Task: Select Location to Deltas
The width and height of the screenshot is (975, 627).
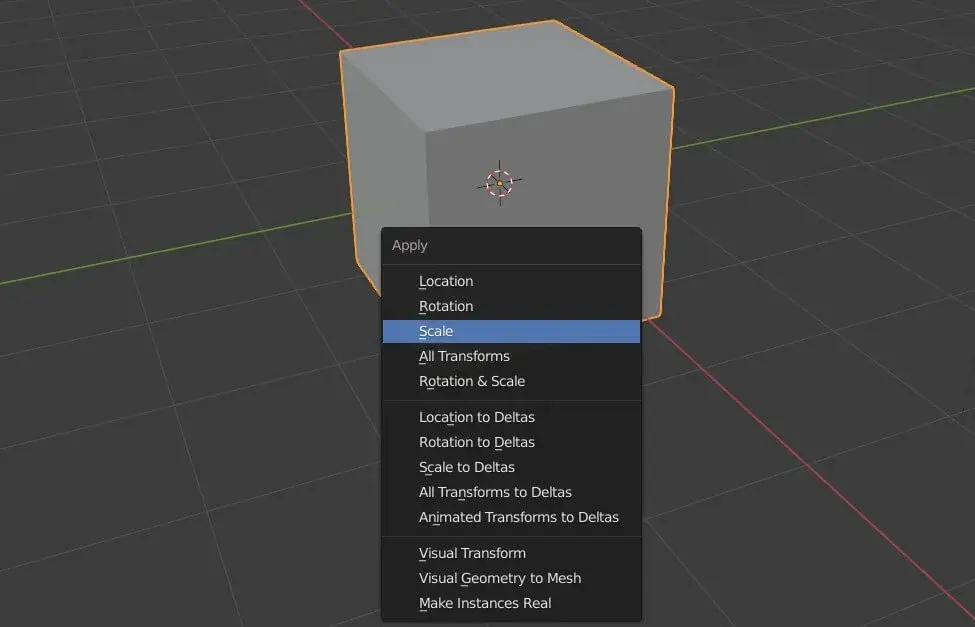Action: click(511, 417)
